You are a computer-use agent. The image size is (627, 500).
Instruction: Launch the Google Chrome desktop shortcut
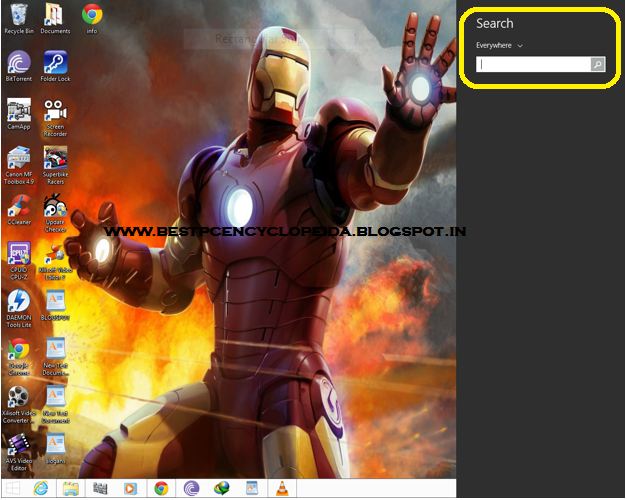point(19,356)
